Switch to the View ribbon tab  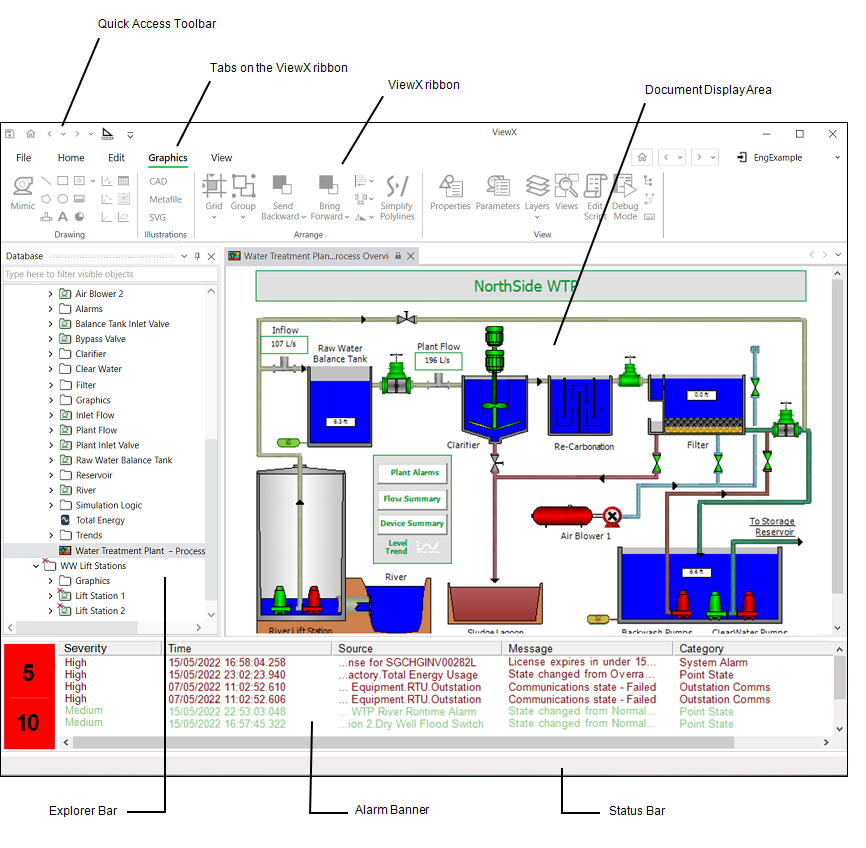coord(221,157)
